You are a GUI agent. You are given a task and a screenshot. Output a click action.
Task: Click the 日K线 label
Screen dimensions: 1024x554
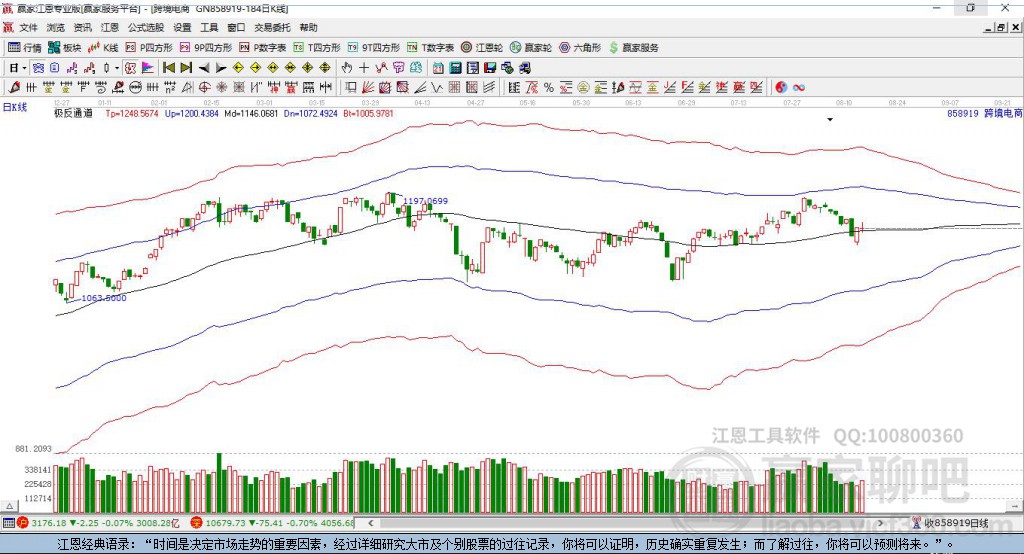coord(15,108)
